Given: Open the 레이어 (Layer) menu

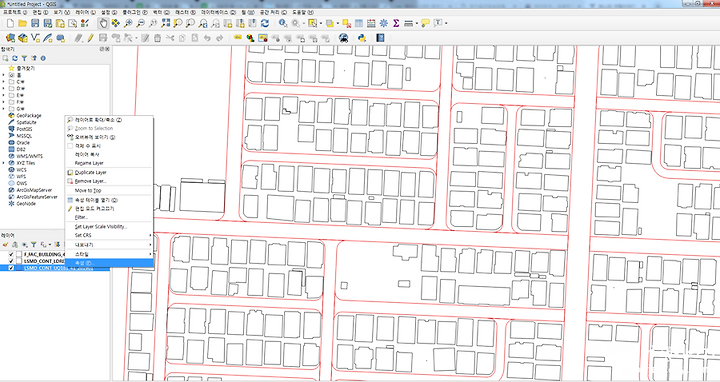Looking at the screenshot, I should (85, 12).
